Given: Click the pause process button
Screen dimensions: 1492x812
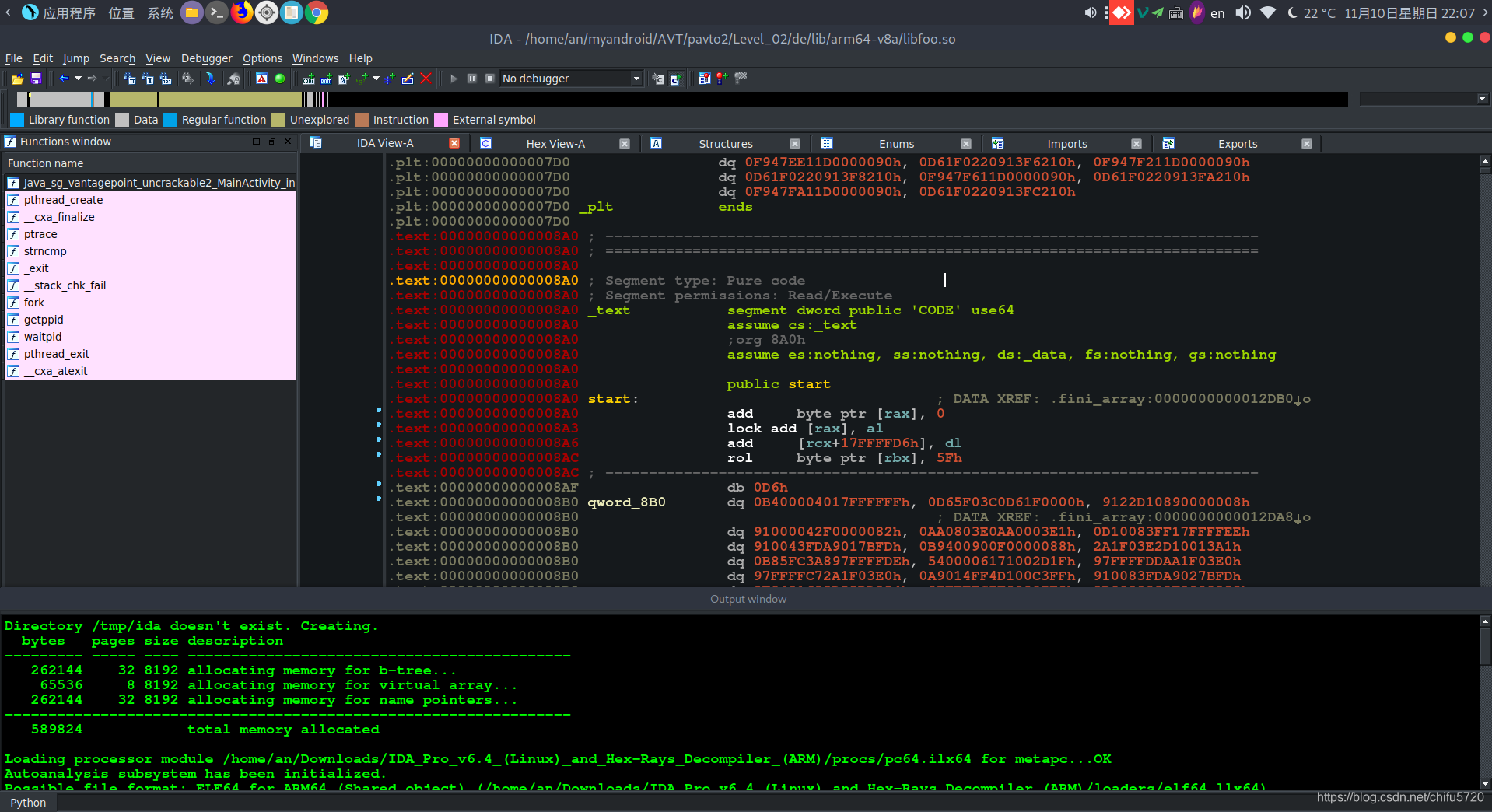Looking at the screenshot, I should [x=472, y=79].
